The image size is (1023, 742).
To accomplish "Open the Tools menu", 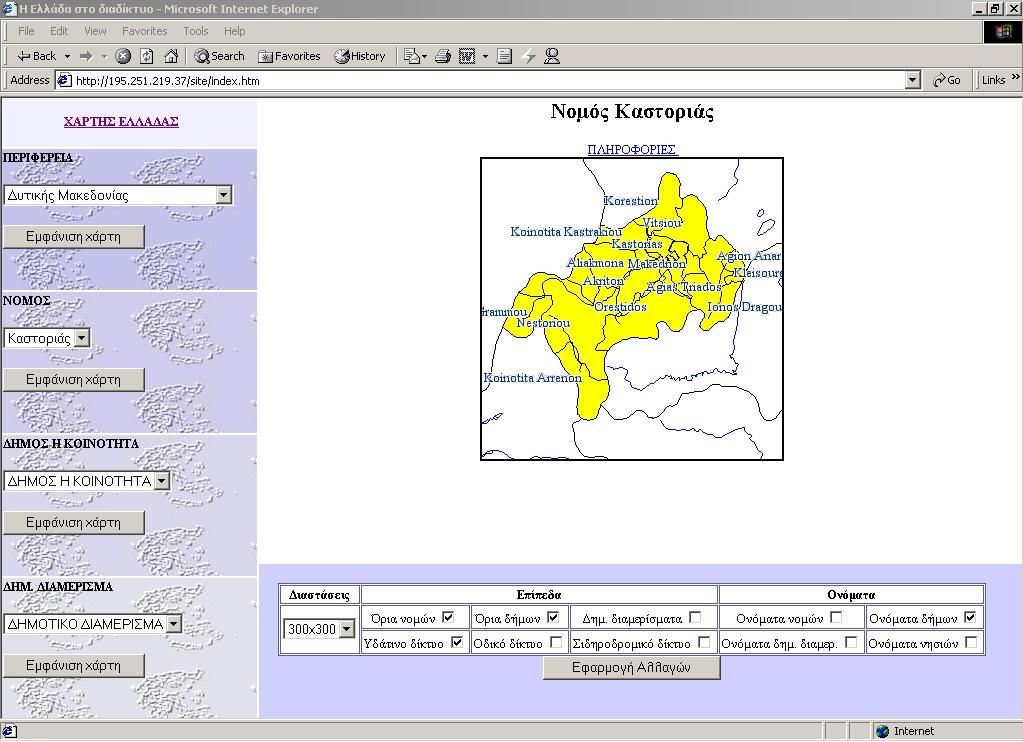I will [x=196, y=31].
